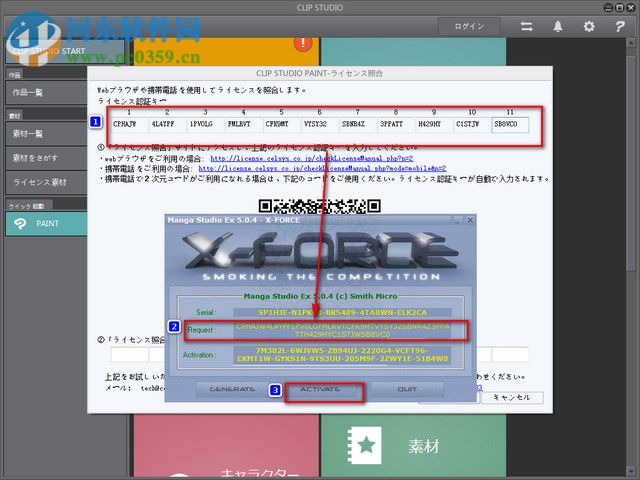Click license key field number 6
This screenshot has height=480, width=640.
click(320, 124)
